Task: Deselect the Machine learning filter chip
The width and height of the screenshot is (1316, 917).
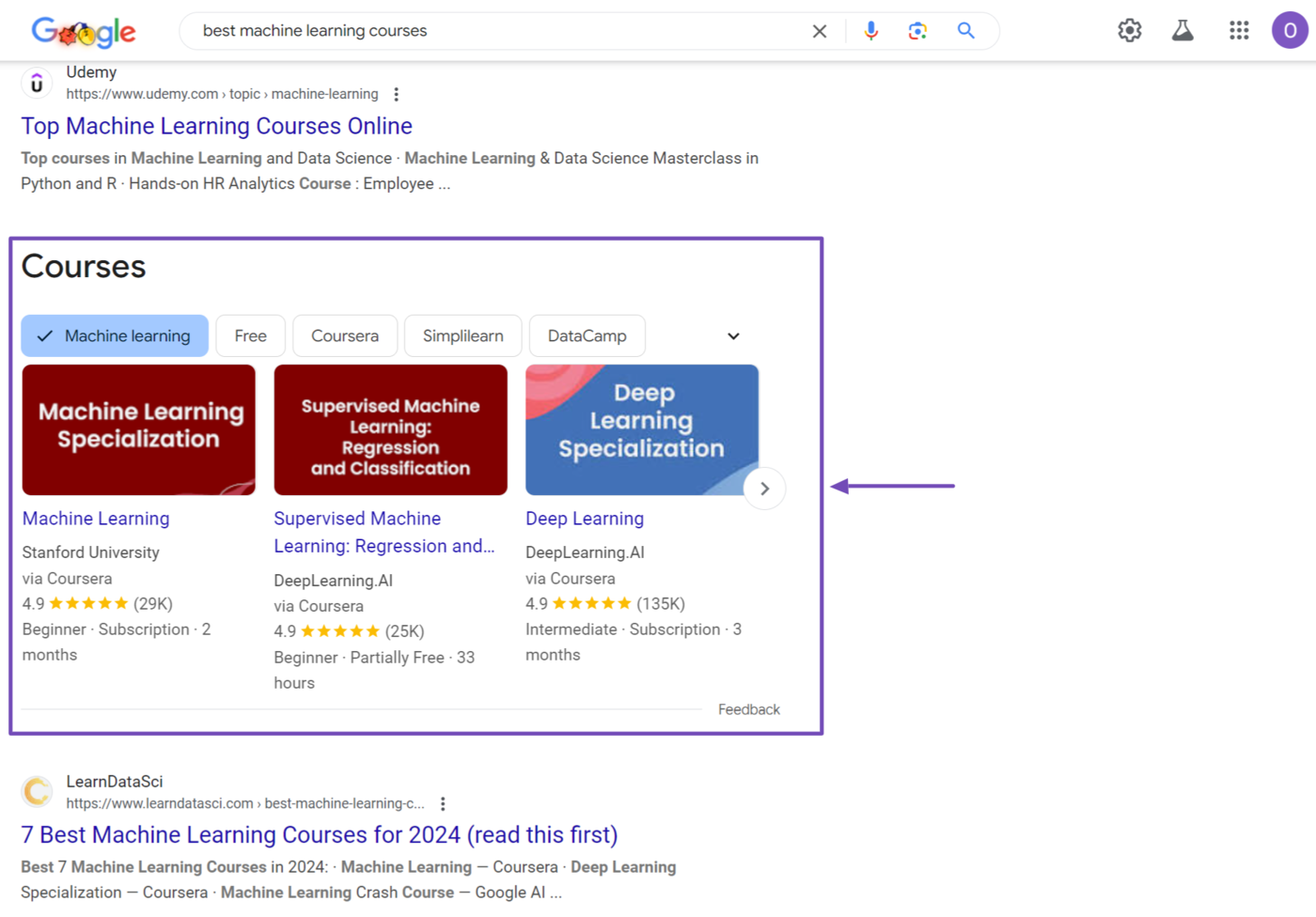Action: point(115,335)
